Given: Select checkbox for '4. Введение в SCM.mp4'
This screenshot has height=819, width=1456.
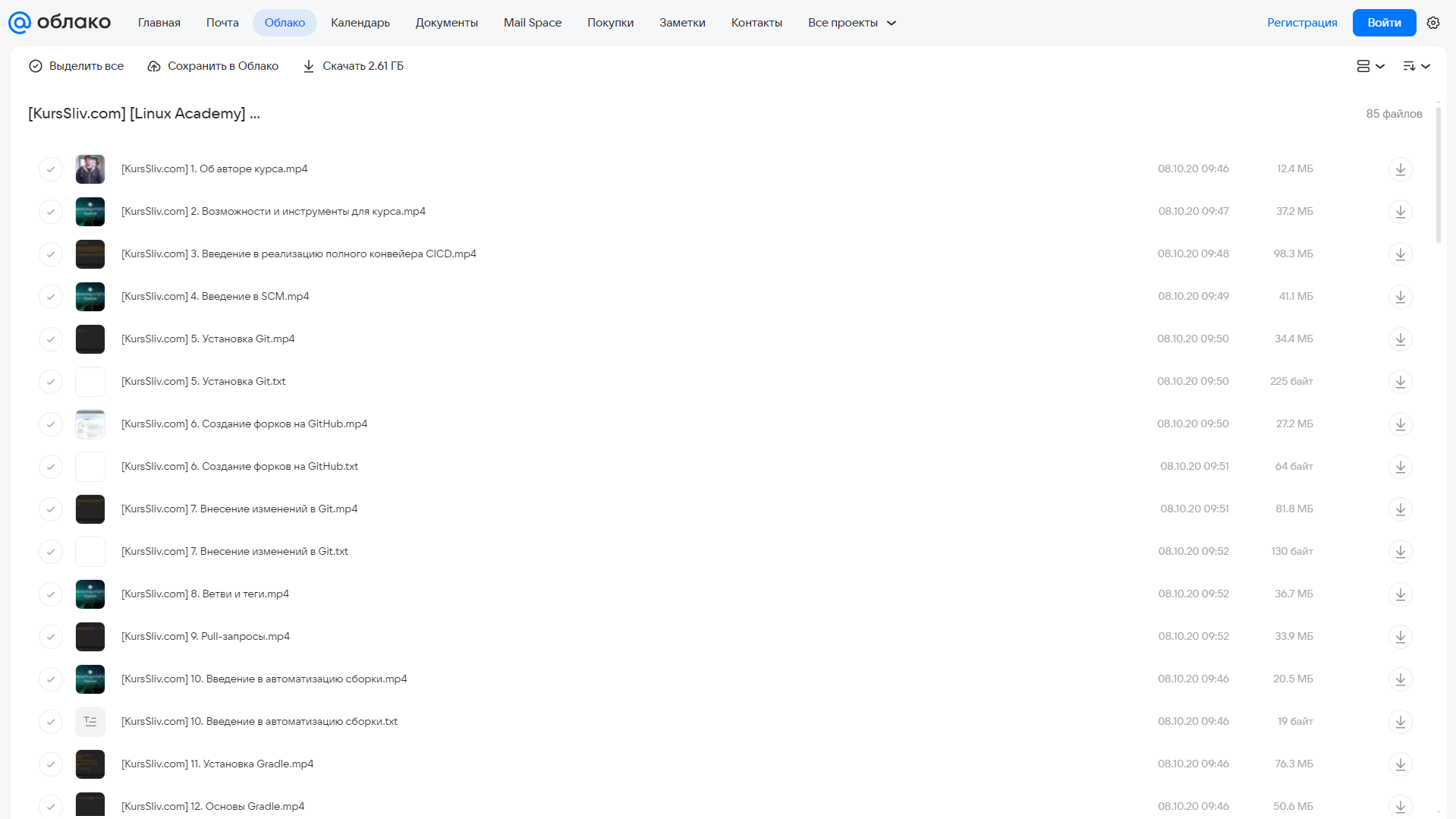Looking at the screenshot, I should tap(51, 297).
